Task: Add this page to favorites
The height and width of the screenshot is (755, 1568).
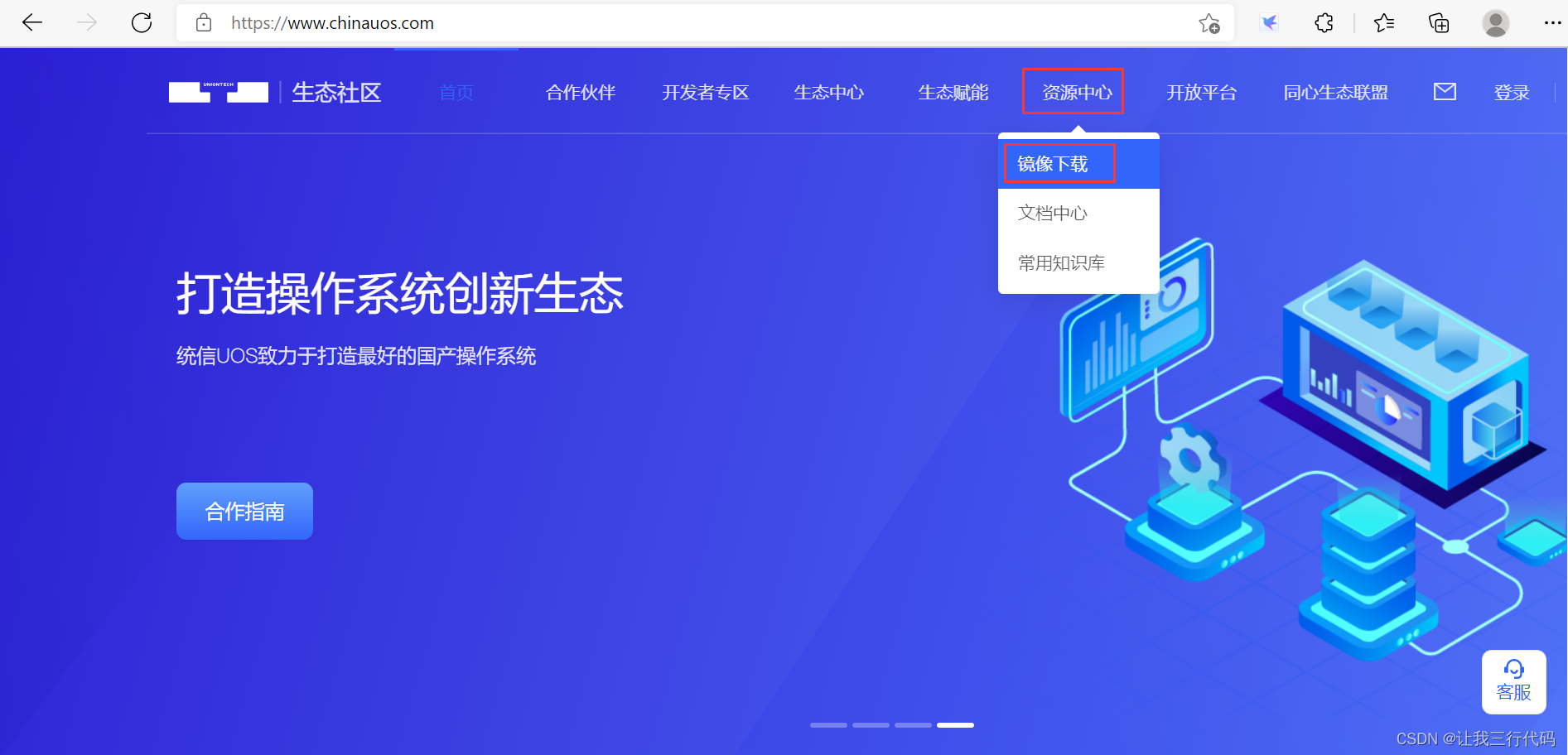Action: (1209, 23)
